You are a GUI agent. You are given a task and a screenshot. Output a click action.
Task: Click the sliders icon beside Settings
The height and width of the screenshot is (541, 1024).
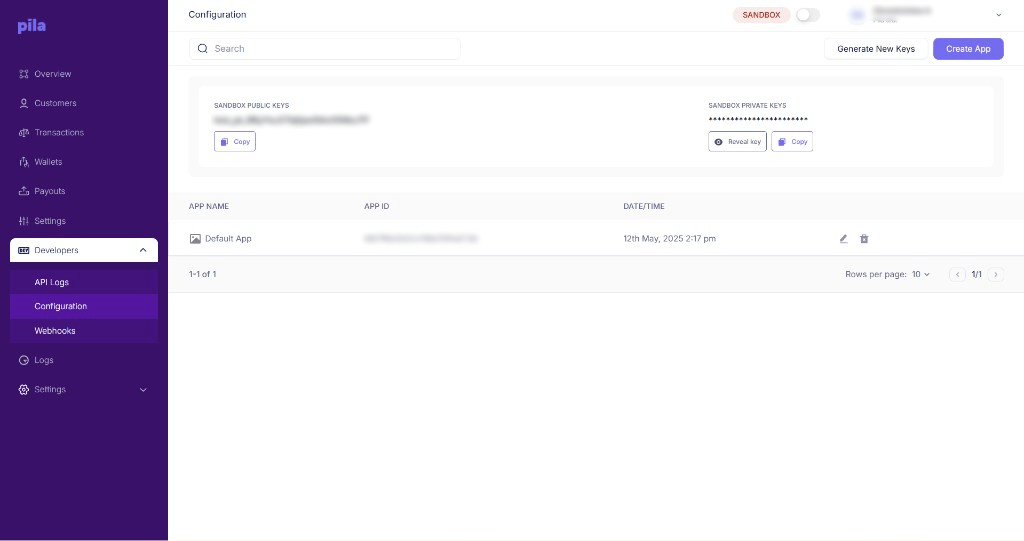[24, 221]
